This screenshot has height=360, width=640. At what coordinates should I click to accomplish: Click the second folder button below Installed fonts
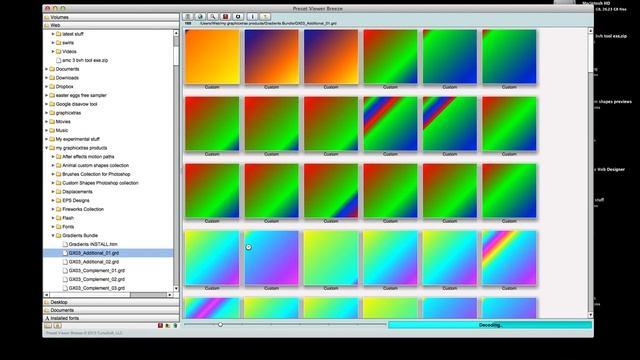[x=58, y=326]
